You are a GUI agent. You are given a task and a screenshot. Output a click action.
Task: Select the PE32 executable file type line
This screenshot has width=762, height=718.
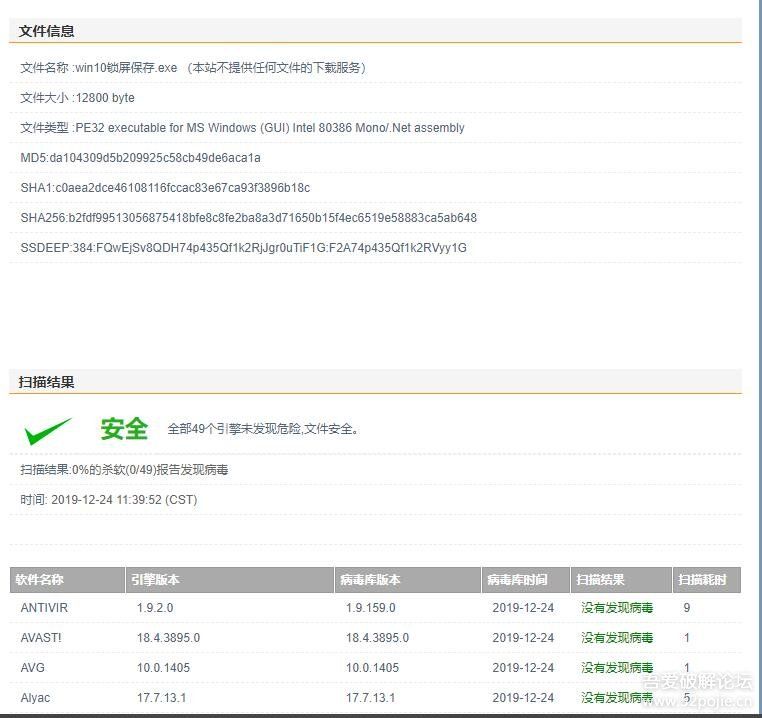(x=242, y=128)
